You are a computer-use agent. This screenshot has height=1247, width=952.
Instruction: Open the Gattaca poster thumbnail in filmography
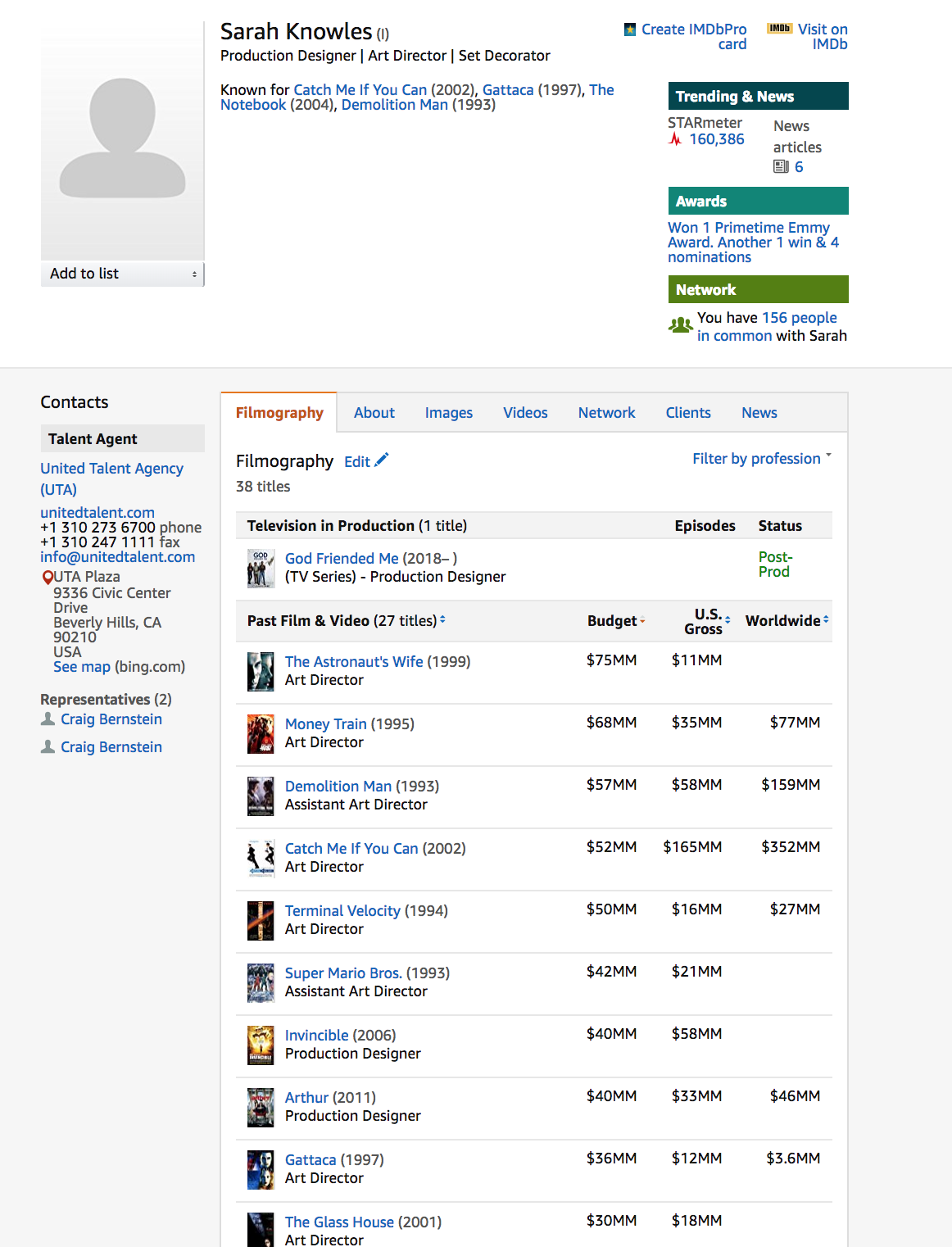point(261,1170)
